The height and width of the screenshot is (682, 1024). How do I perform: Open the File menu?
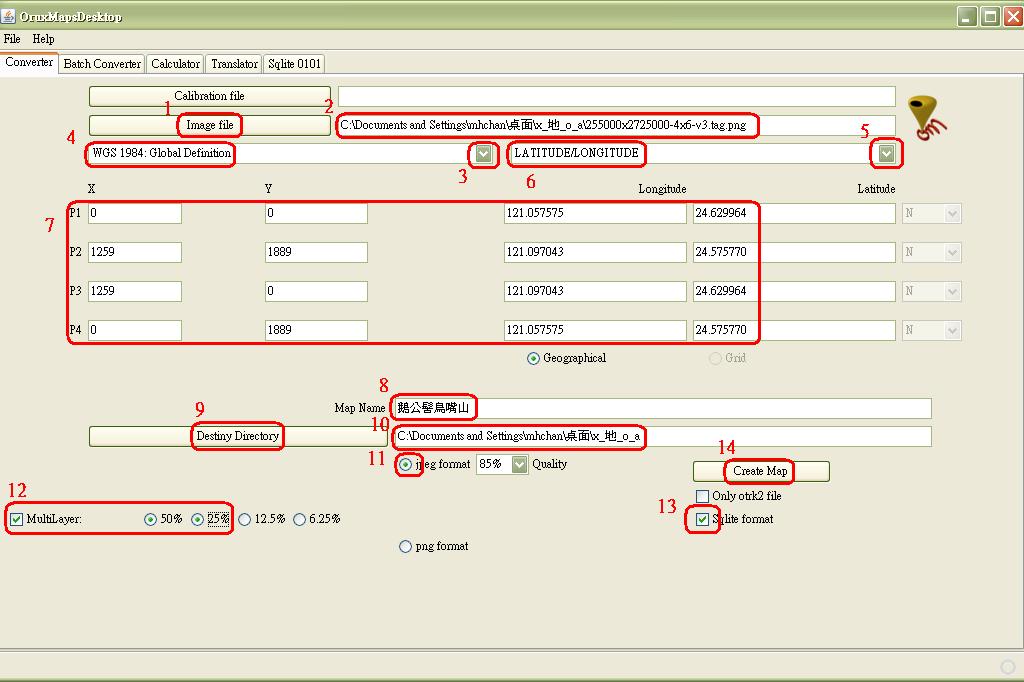tap(12, 39)
